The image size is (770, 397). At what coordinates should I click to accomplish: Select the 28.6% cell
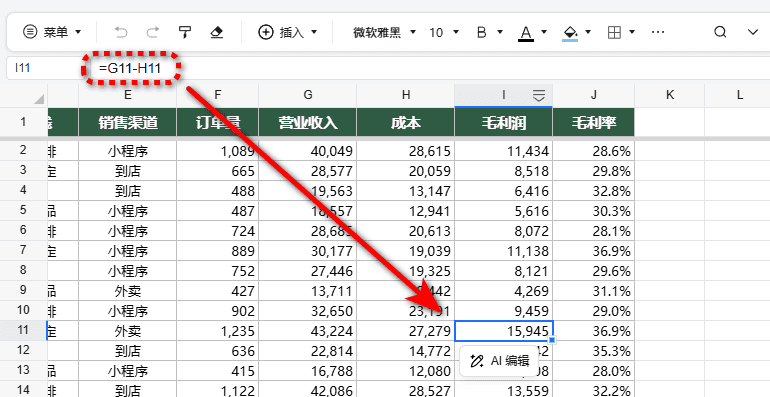coord(594,151)
